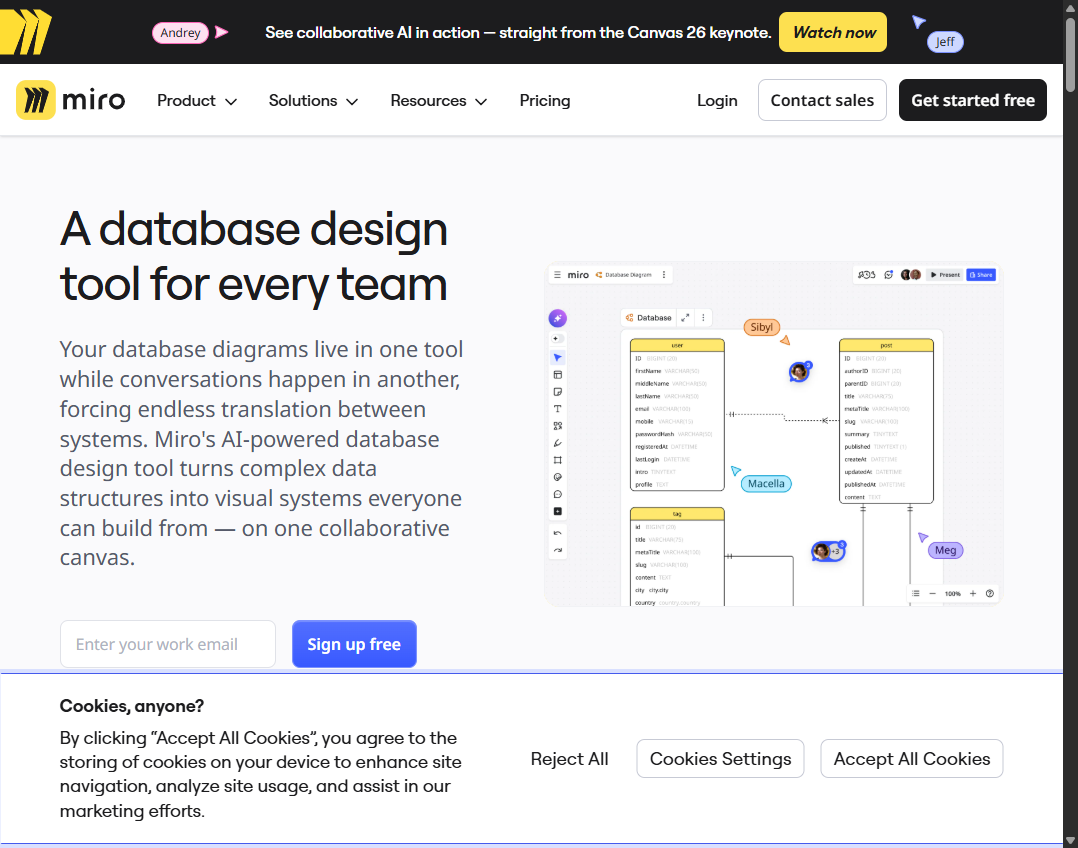Click the collaborator avatars in the board header

click(911, 274)
